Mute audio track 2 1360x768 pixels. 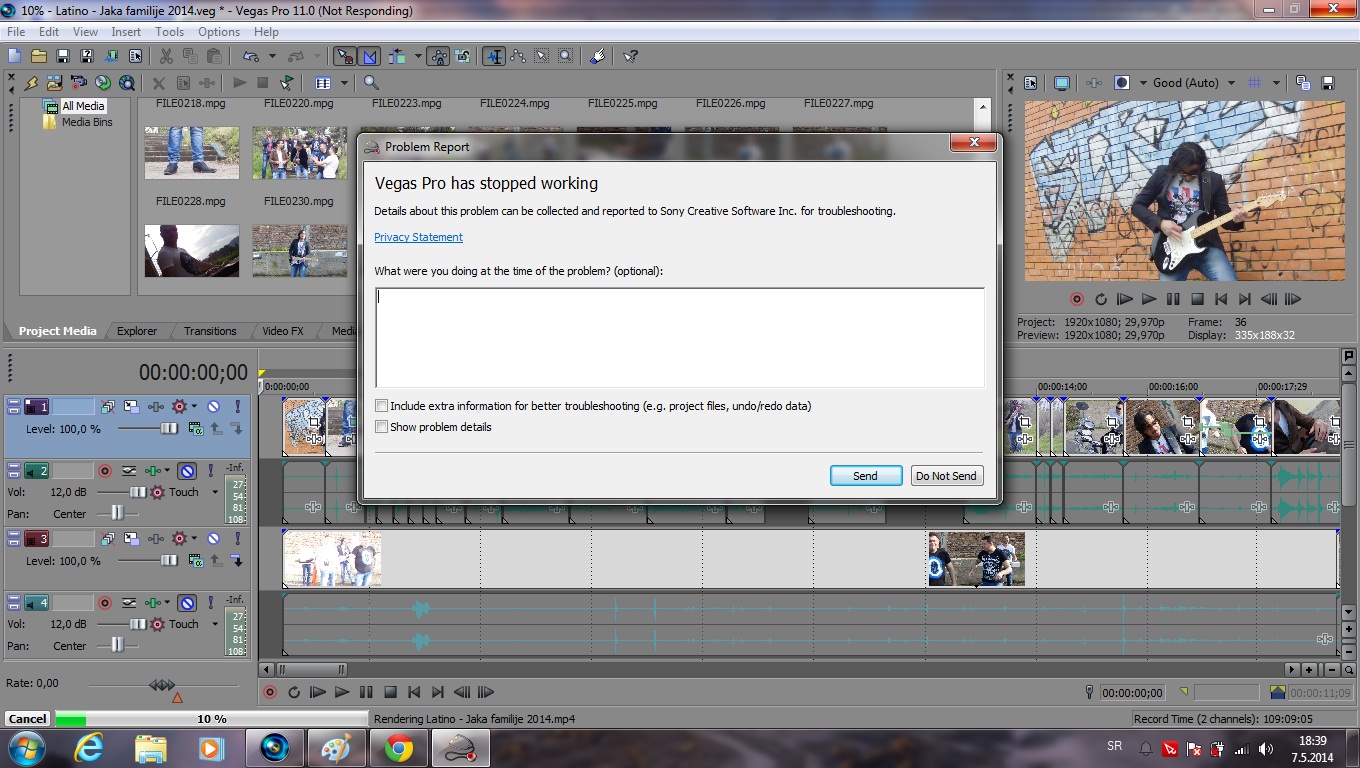coord(187,471)
